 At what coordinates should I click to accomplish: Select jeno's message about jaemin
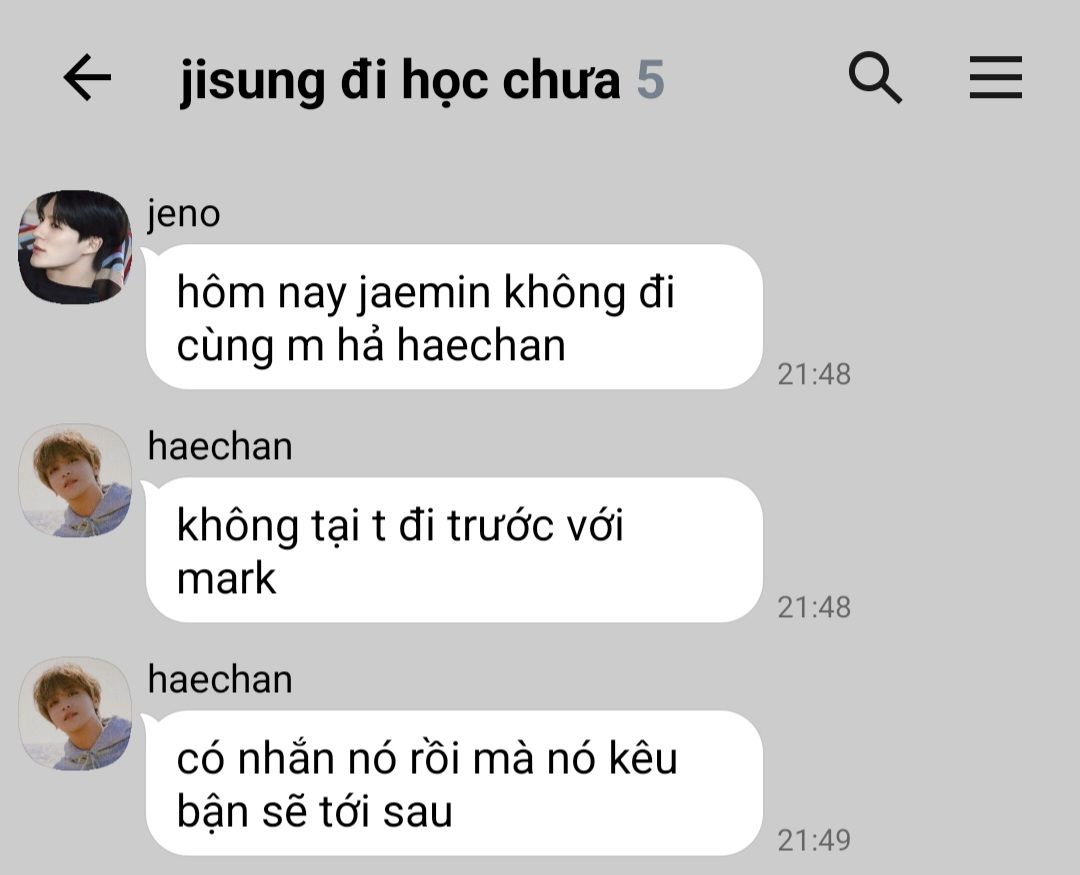coord(455,317)
